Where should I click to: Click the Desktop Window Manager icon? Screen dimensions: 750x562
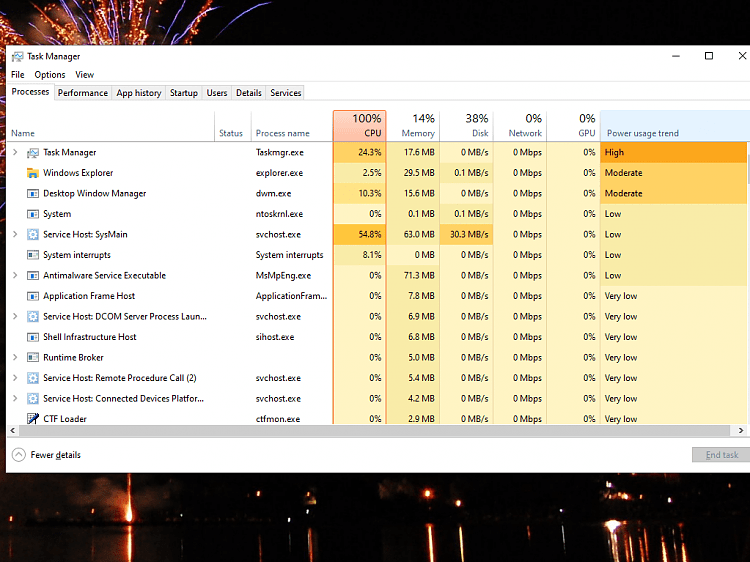pyautogui.click(x=33, y=194)
